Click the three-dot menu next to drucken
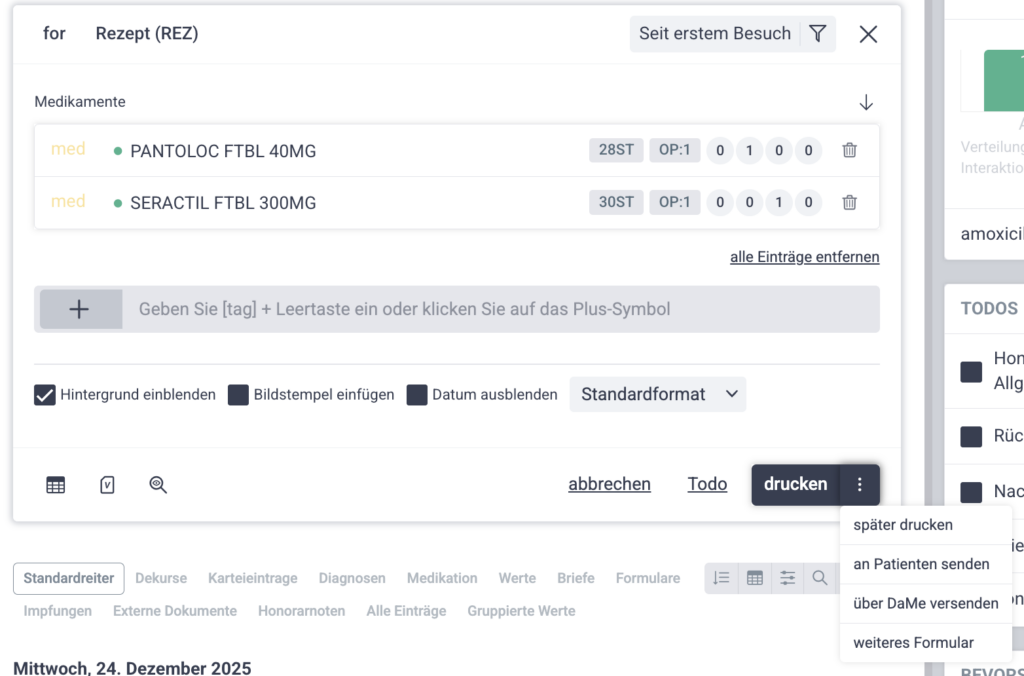This screenshot has width=1024, height=676. pos(859,485)
